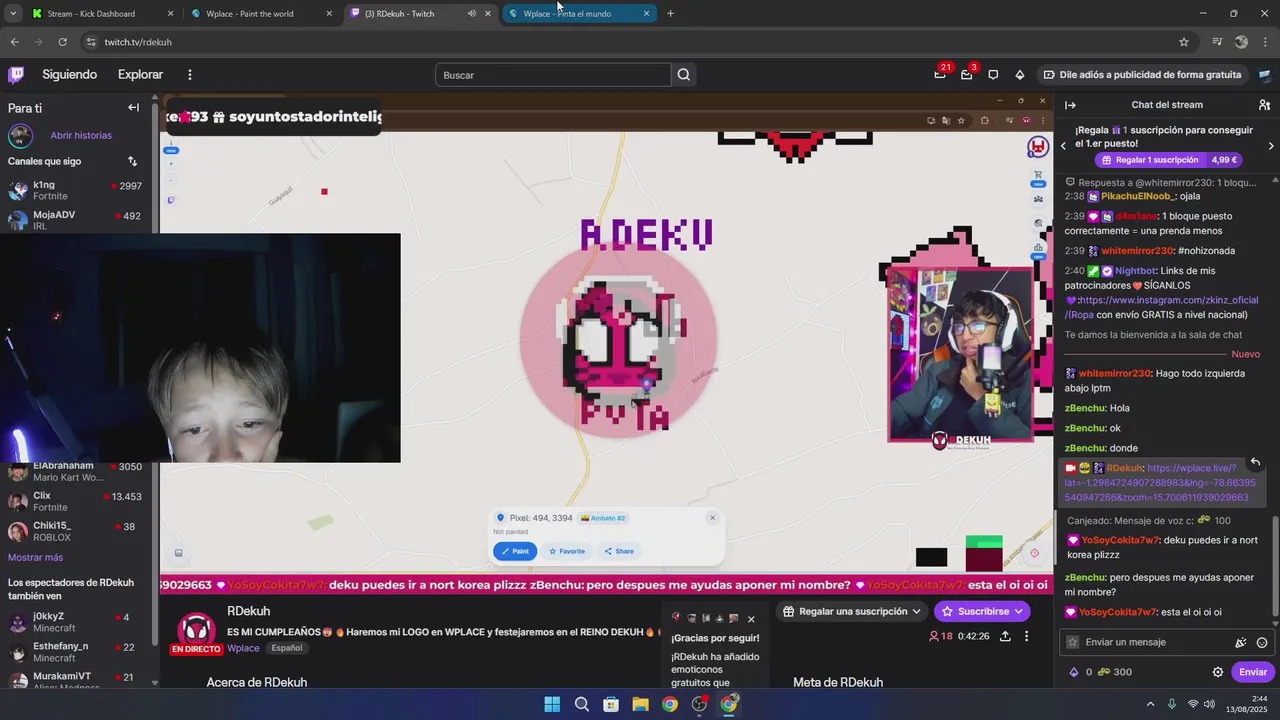Open the stream more options beside share
This screenshot has width=1280, height=720.
click(x=1026, y=636)
